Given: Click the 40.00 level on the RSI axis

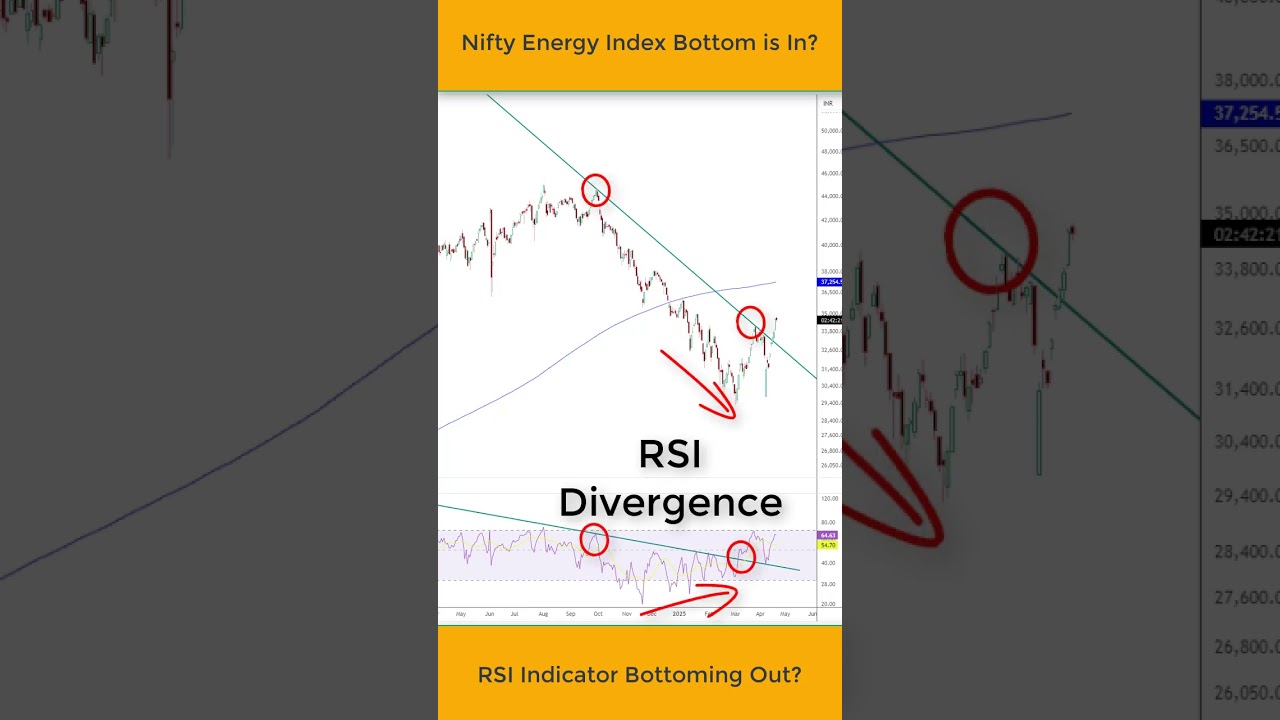Looking at the screenshot, I should click(830, 563).
